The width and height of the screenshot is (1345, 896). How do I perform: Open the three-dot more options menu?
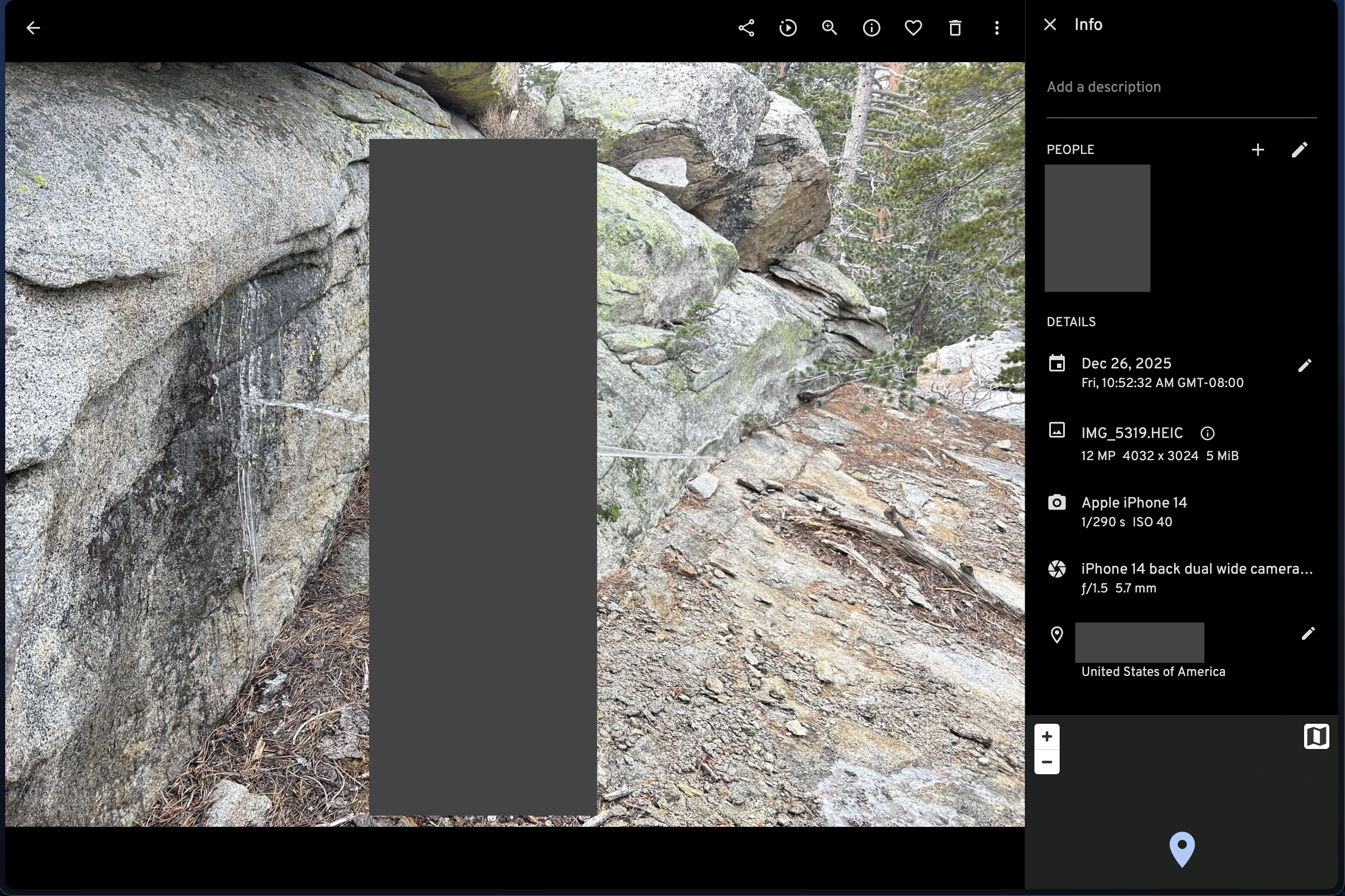click(x=997, y=28)
